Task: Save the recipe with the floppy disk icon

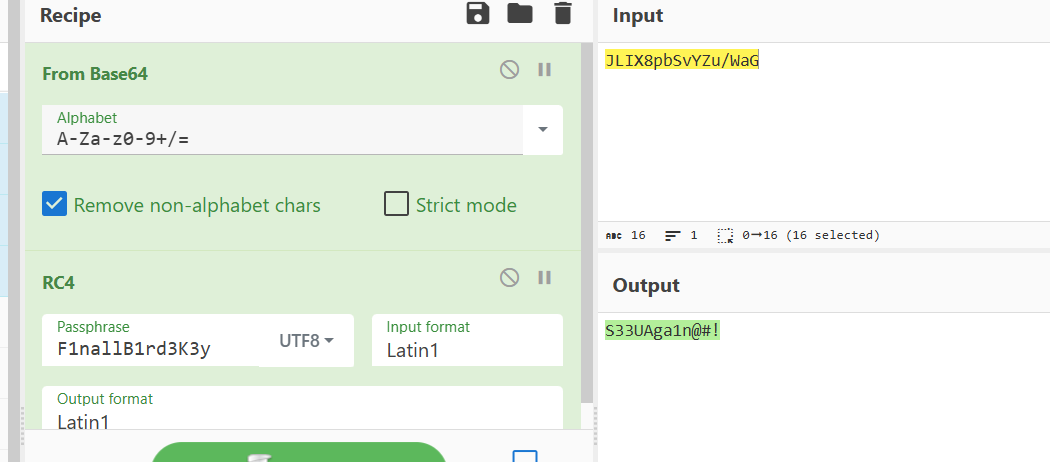Action: pyautogui.click(x=478, y=14)
